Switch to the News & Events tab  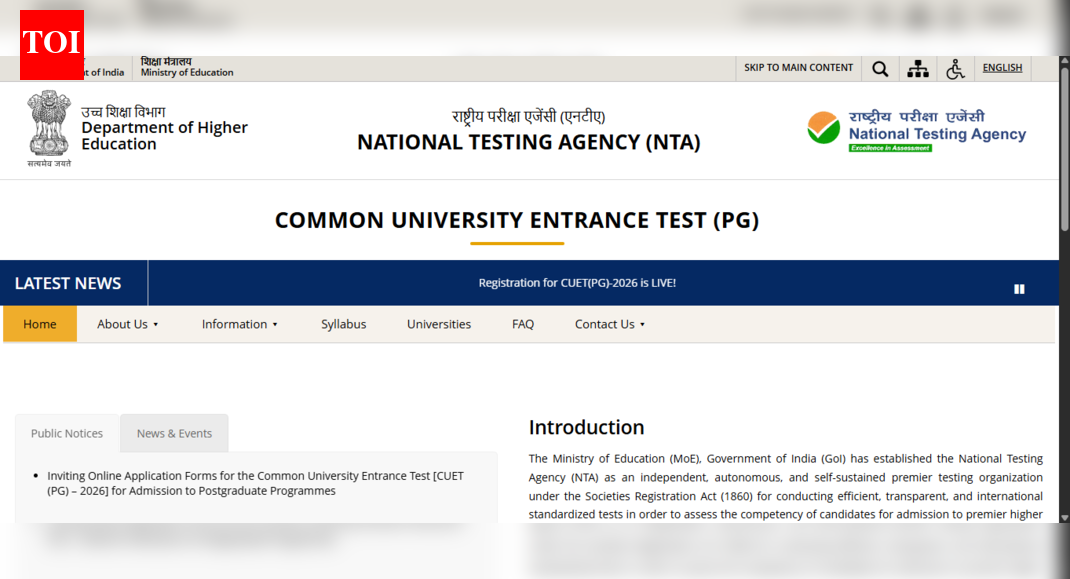point(173,433)
